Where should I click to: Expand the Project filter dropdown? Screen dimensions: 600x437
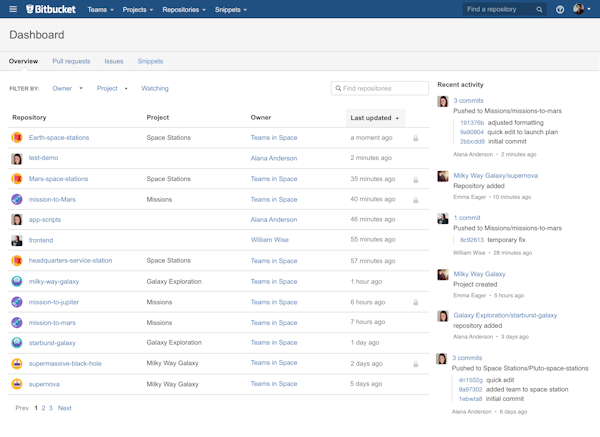(x=112, y=88)
